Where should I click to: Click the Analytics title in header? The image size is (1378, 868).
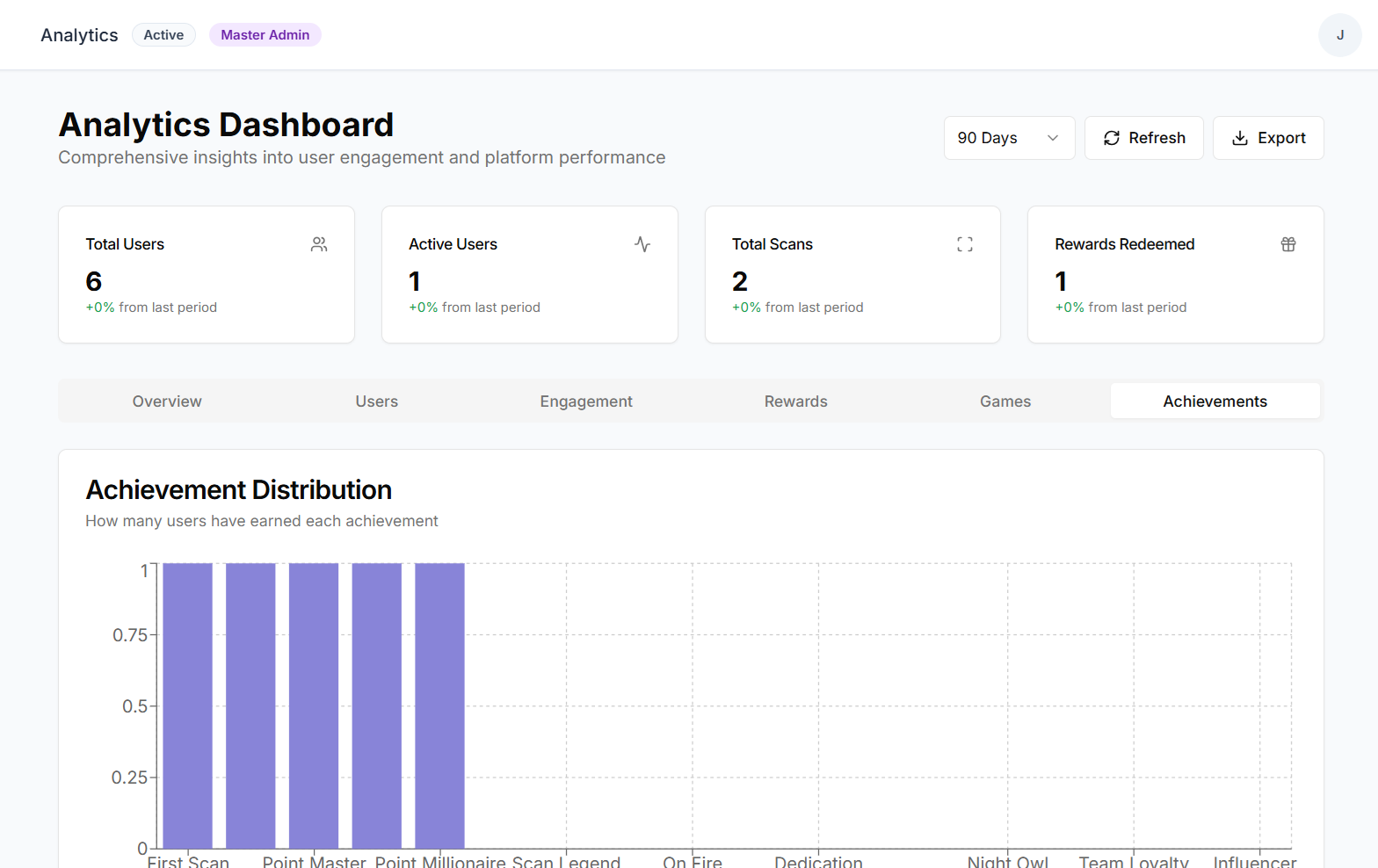pos(79,35)
